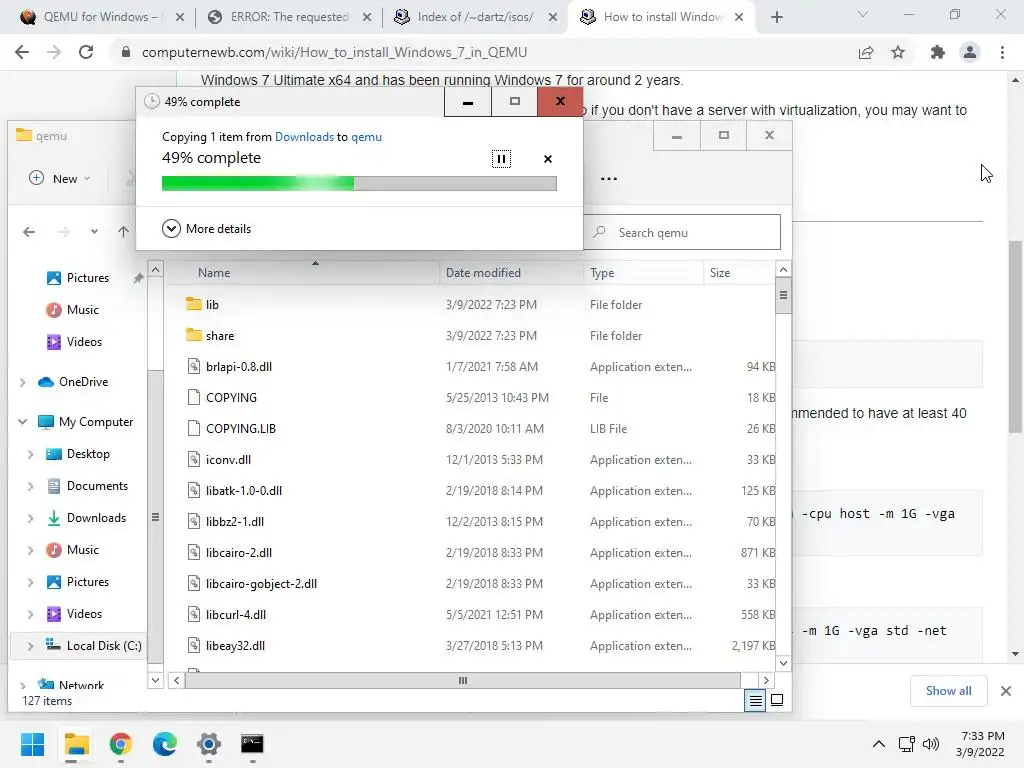Select libcurl-4.dll file

(236, 615)
